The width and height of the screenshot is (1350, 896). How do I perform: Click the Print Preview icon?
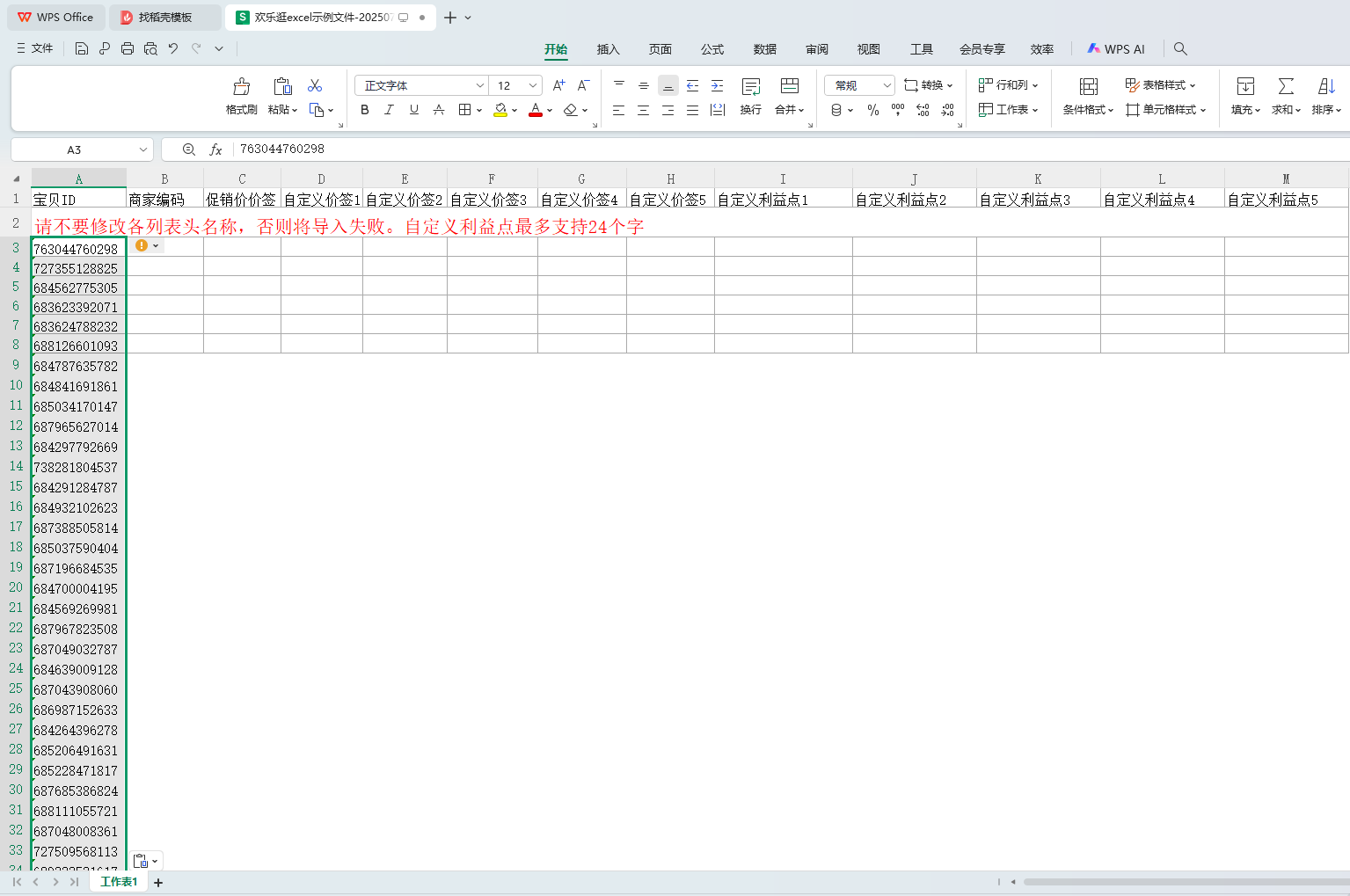(150, 48)
